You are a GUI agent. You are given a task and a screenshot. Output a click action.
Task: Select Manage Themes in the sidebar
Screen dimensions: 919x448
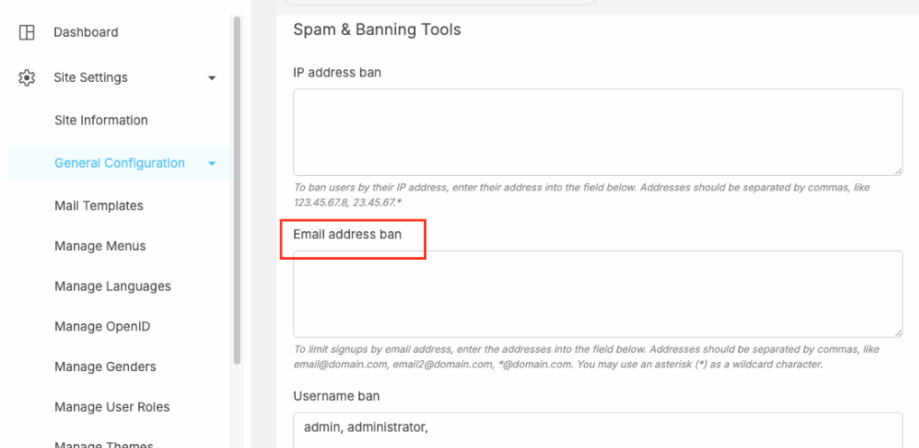point(104,444)
